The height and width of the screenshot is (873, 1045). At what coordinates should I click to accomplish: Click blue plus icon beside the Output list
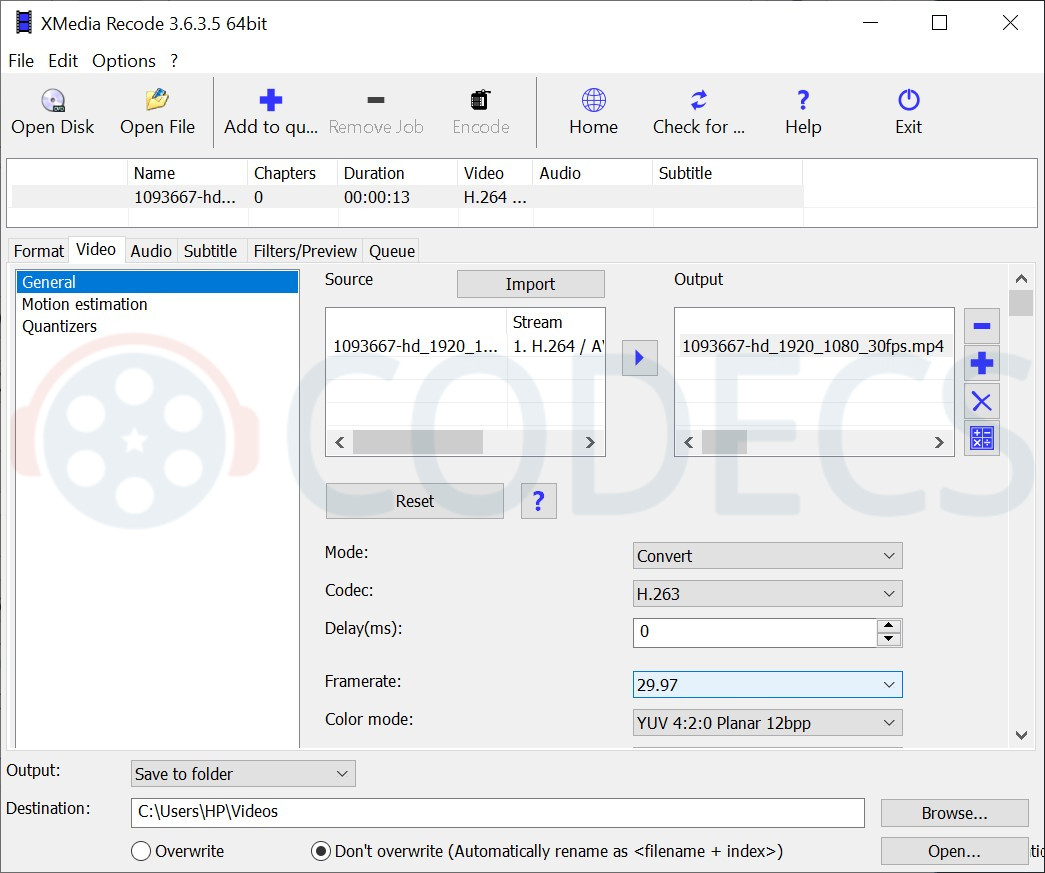982,363
